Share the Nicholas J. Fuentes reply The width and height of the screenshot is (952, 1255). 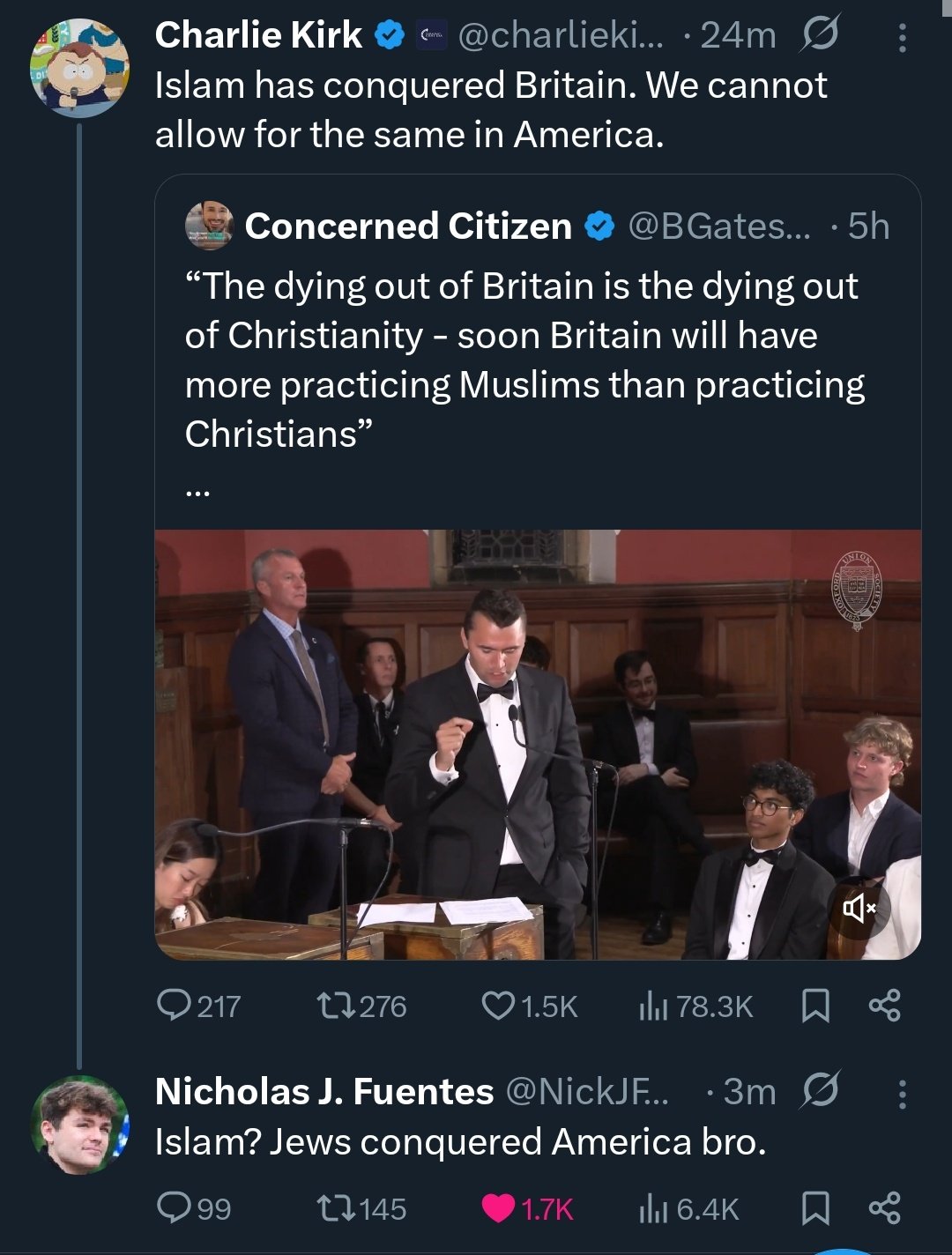[884, 1208]
